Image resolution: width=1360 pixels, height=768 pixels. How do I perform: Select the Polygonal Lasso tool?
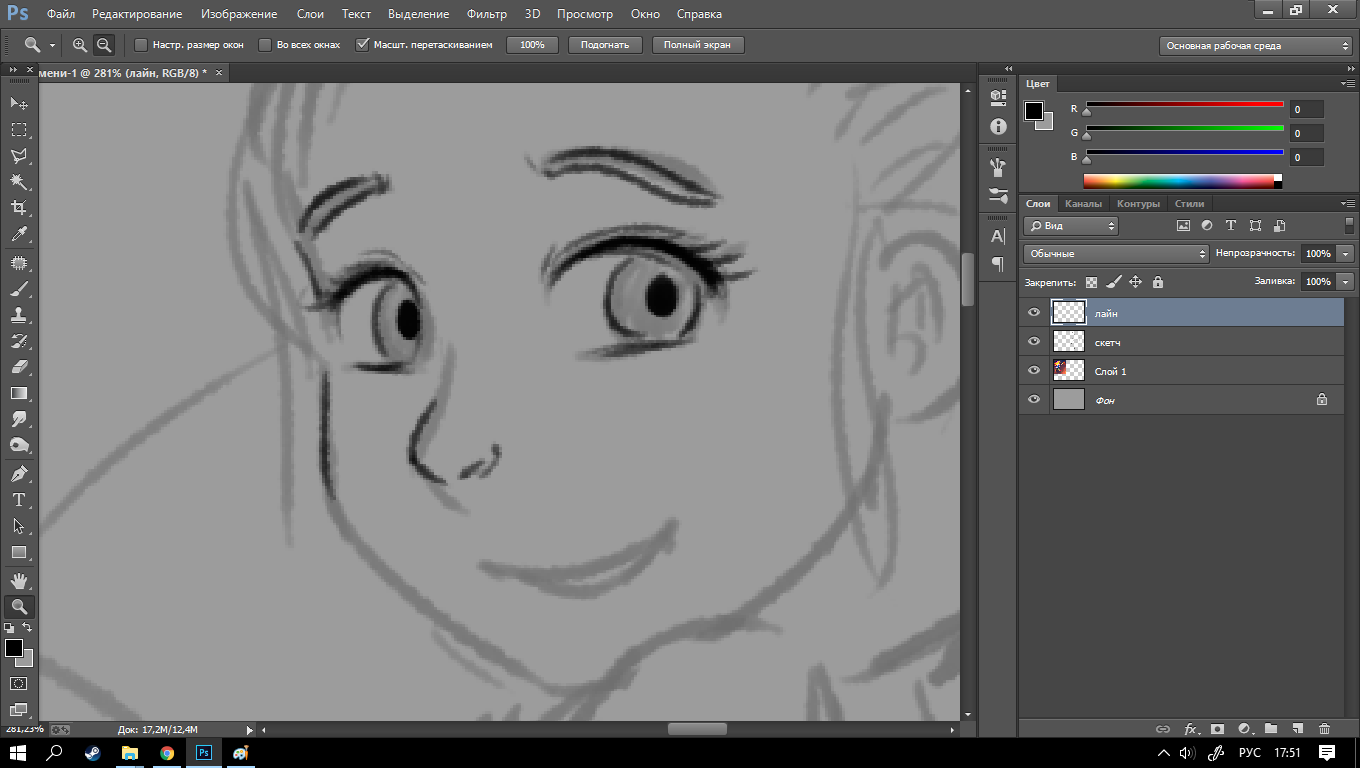[x=19, y=156]
